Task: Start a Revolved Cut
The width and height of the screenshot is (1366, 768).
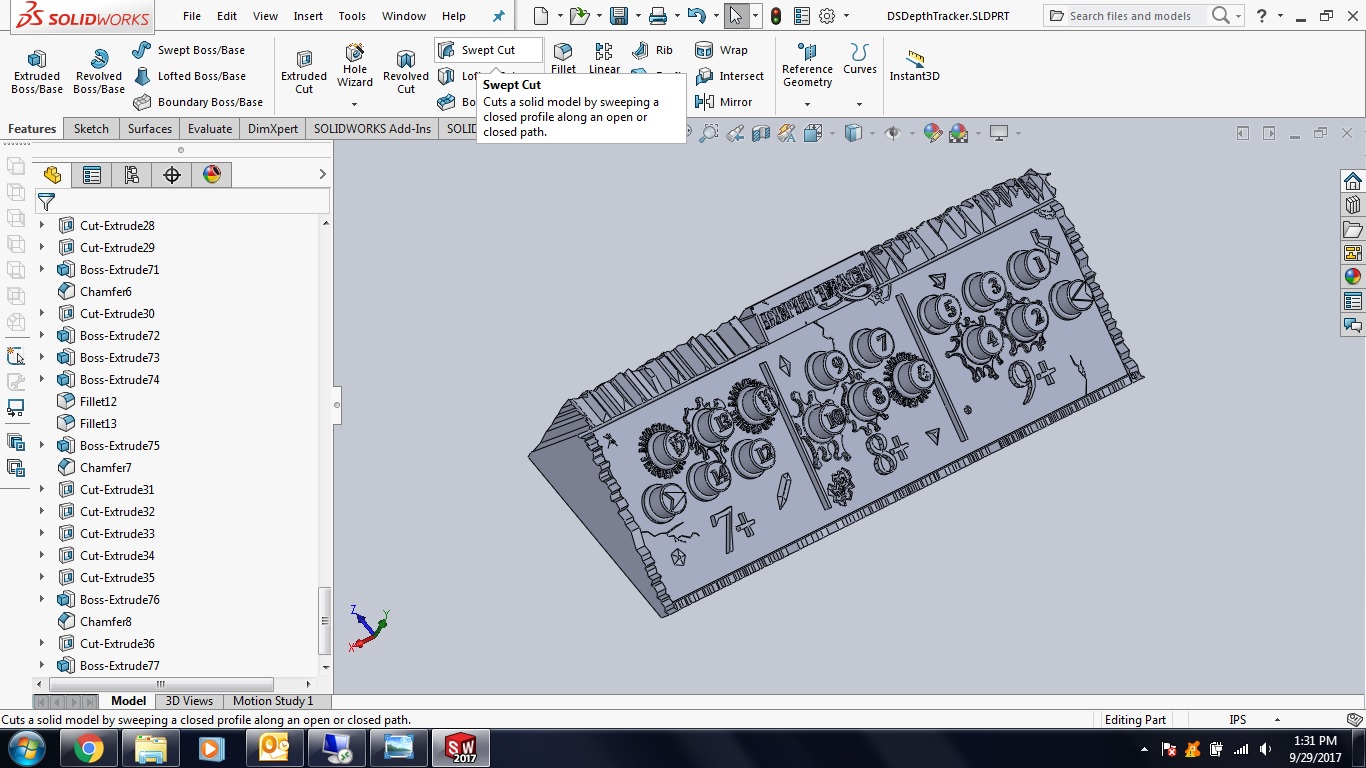Action: point(406,72)
